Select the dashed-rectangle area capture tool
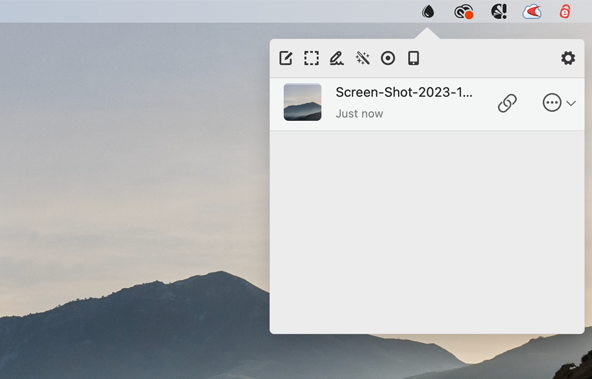The height and width of the screenshot is (379, 592). 311,59
